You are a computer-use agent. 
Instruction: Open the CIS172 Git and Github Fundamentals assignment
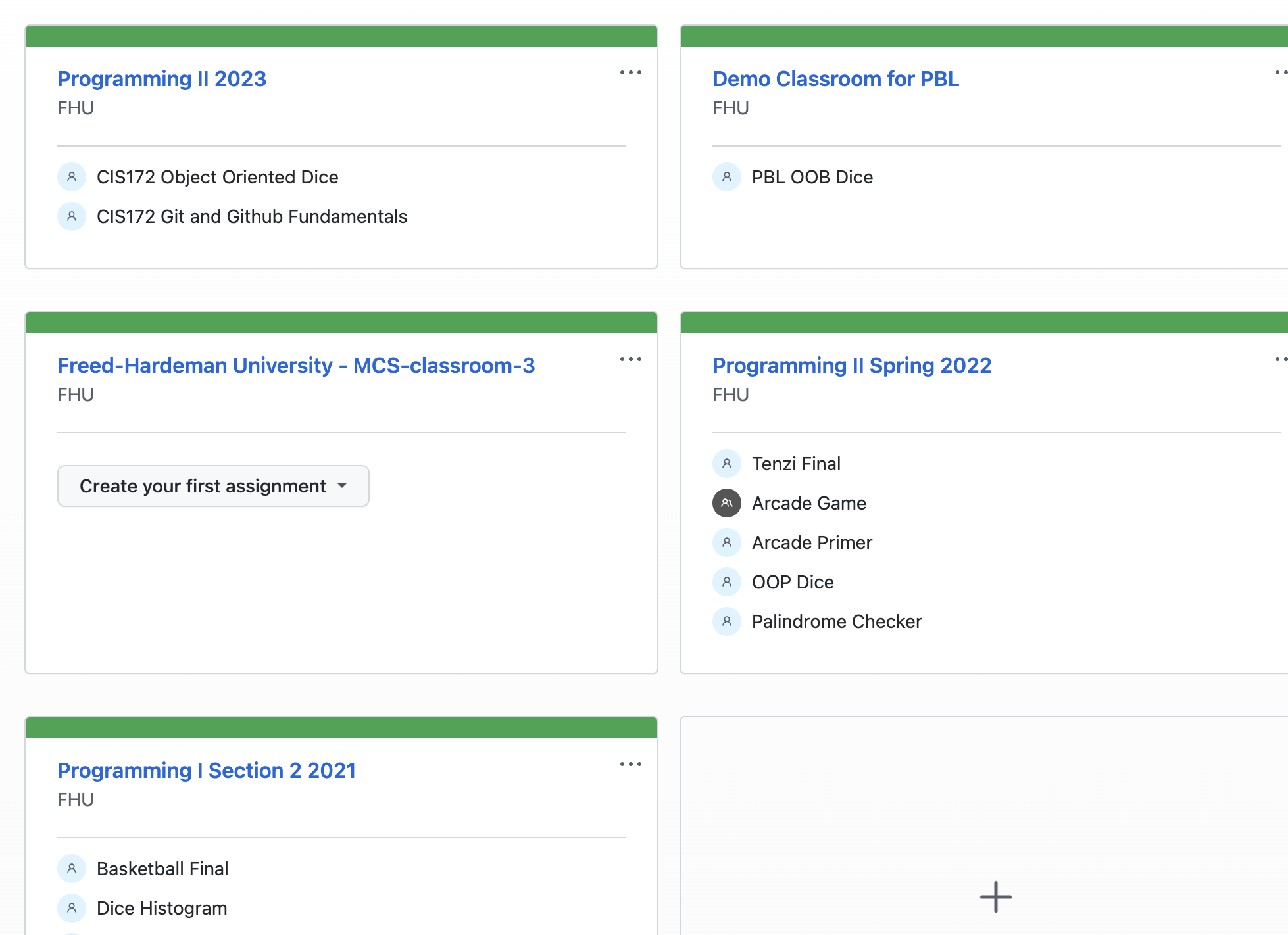(252, 216)
